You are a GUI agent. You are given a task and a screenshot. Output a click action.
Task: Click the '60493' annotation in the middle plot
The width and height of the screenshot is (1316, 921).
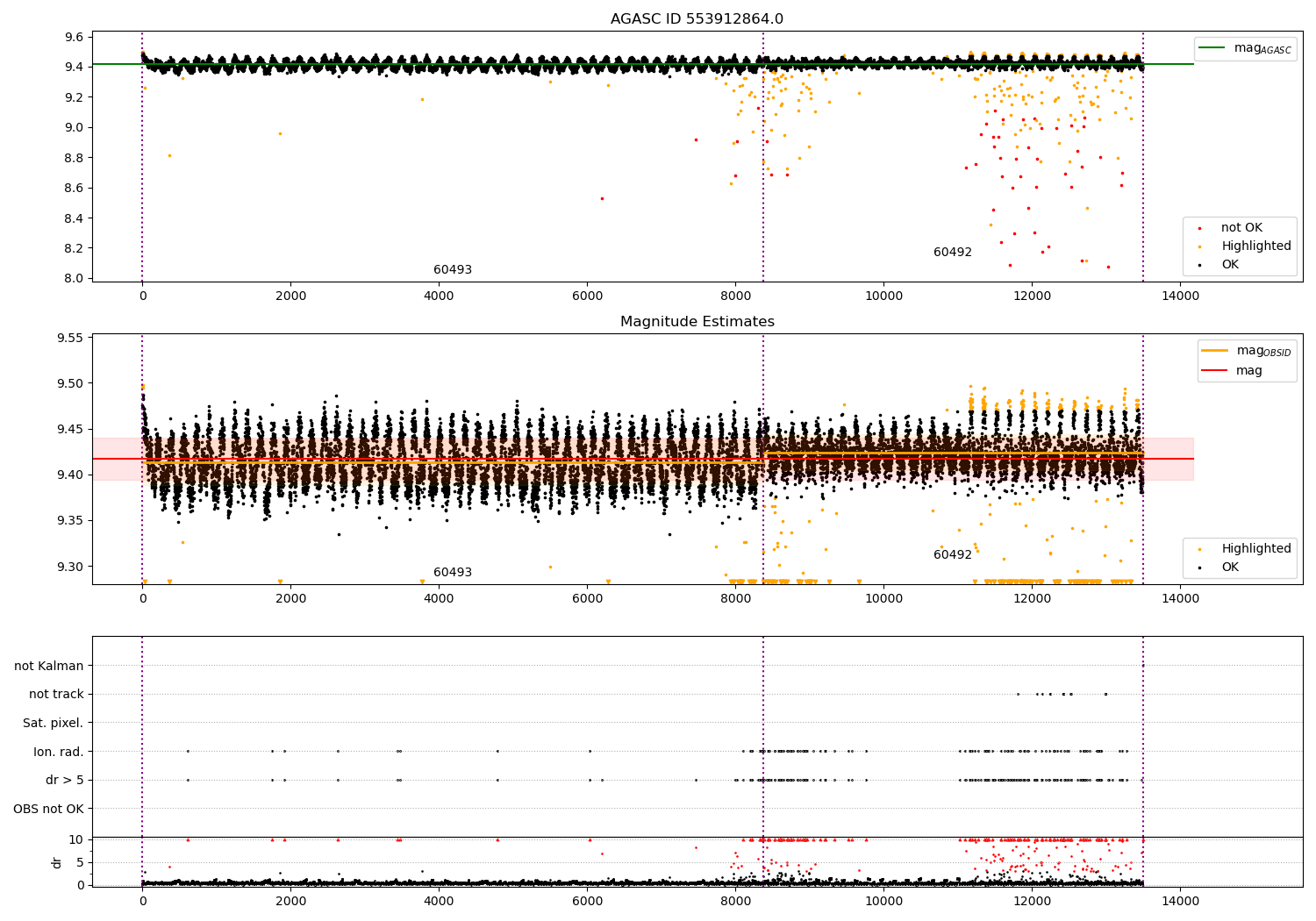tap(453, 573)
